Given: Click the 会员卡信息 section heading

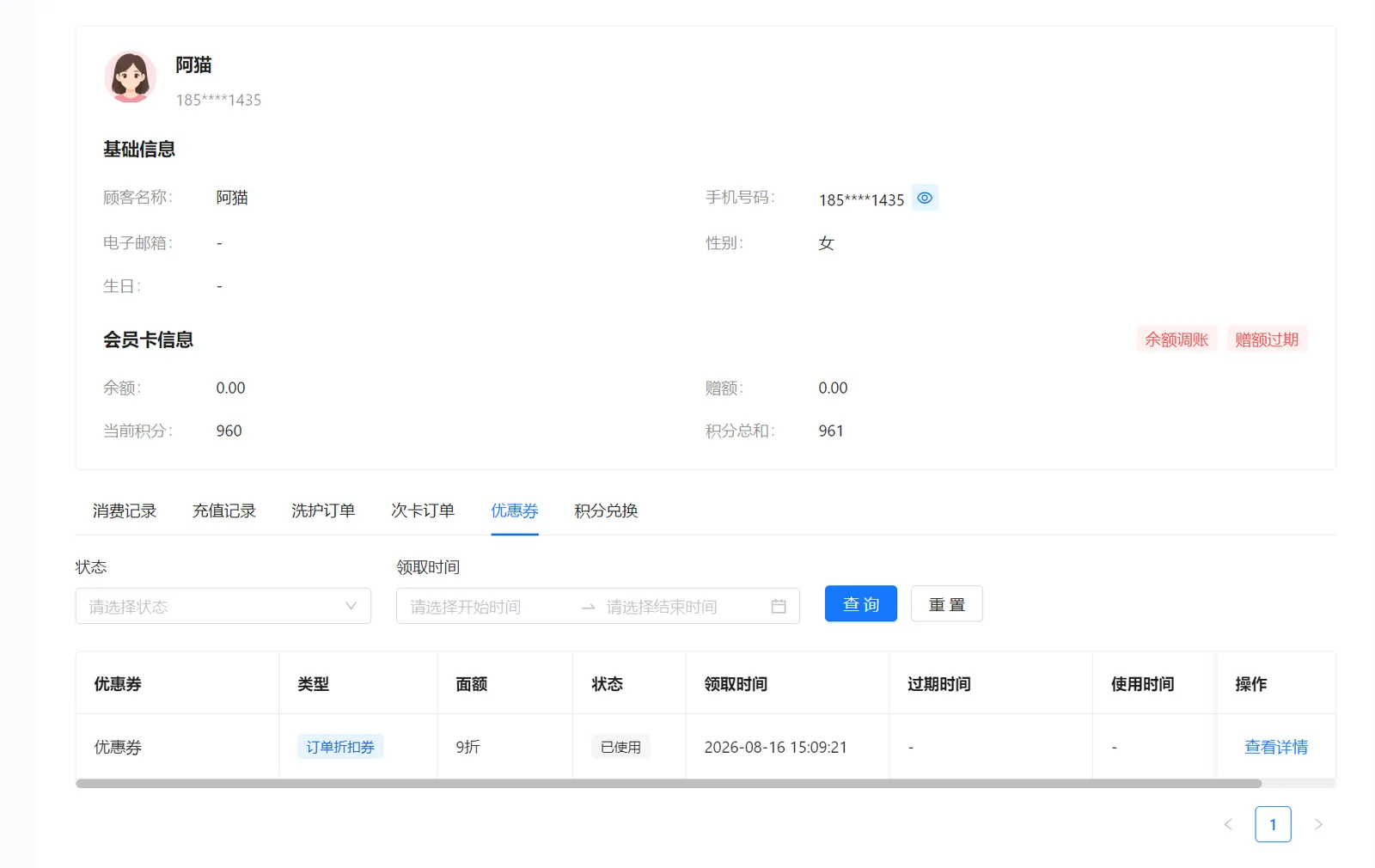Looking at the screenshot, I should click(149, 339).
